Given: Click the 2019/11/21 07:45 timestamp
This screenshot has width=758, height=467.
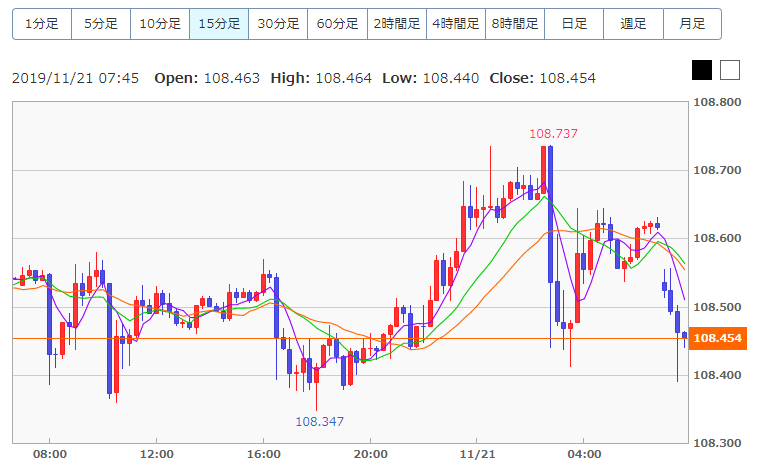Looking at the screenshot, I should tap(75, 78).
